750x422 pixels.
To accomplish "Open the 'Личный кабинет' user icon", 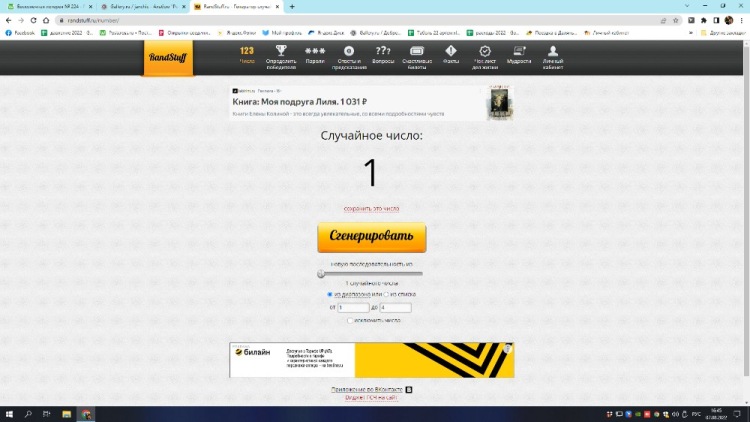I will click(x=553, y=51).
